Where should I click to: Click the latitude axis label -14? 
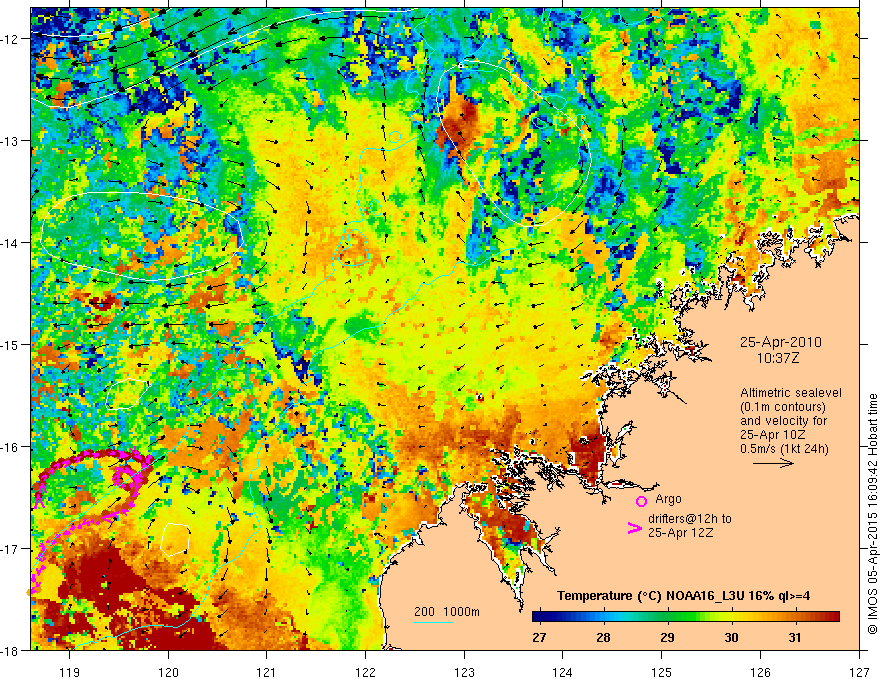11,243
